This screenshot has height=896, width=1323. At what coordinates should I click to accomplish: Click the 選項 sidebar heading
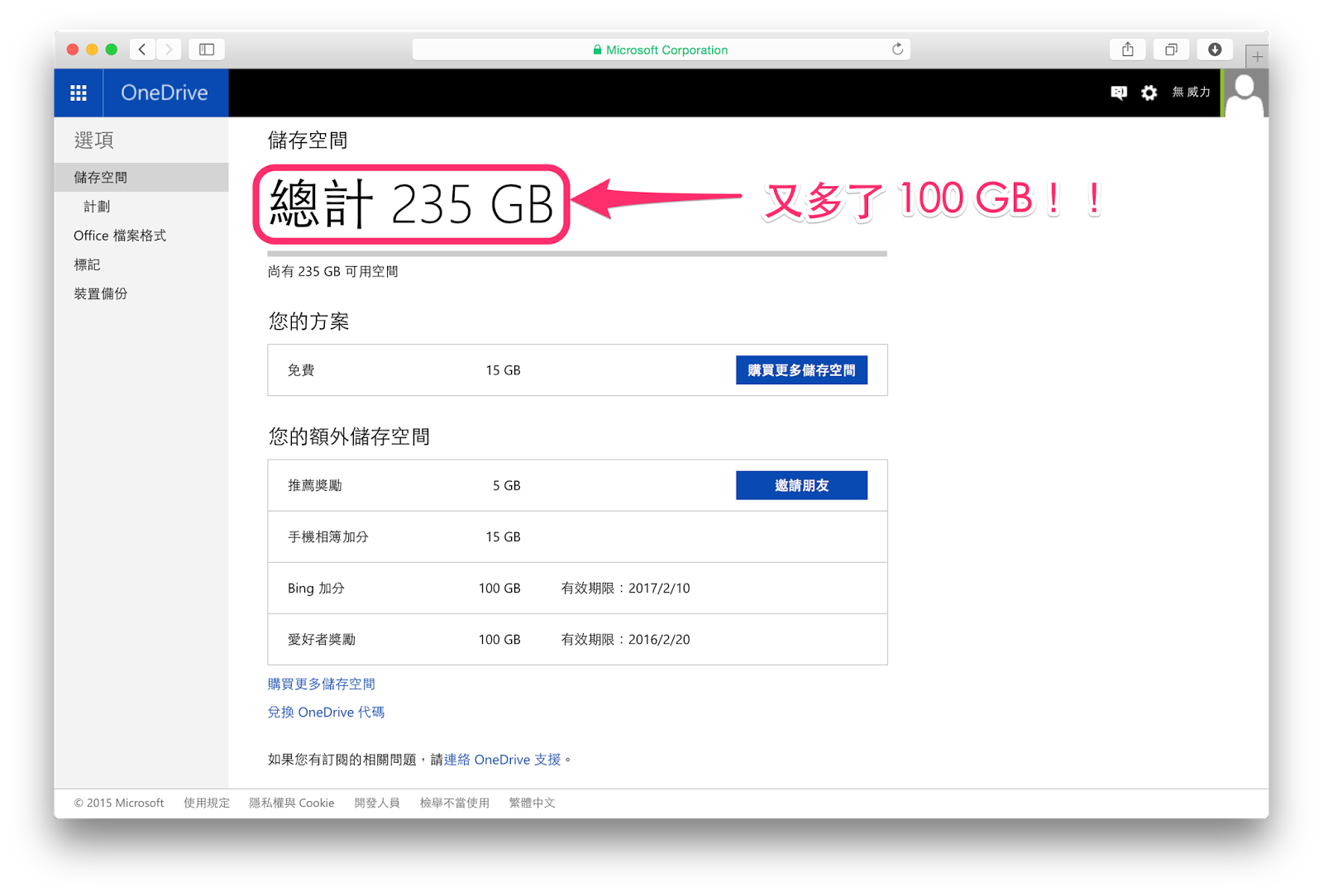pos(94,141)
